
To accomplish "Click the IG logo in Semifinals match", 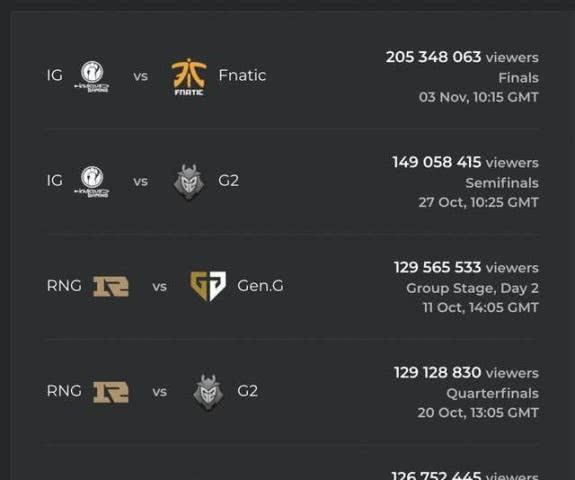I will 92,182.
